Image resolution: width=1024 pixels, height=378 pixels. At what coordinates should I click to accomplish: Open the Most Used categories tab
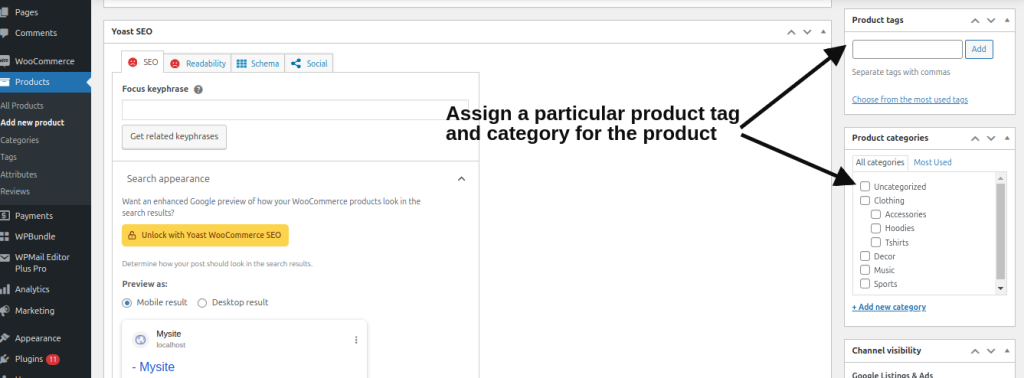pyautogui.click(x=932, y=163)
